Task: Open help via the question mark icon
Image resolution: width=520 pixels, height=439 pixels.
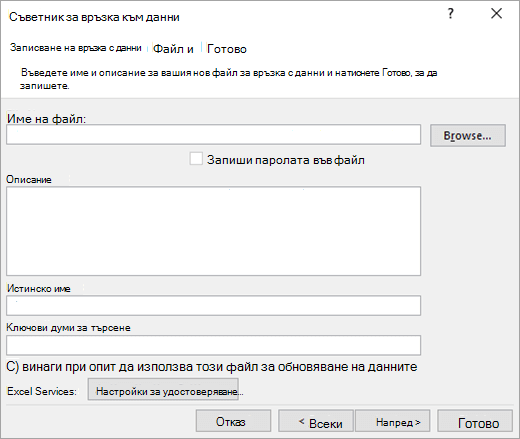Action: pos(451,14)
